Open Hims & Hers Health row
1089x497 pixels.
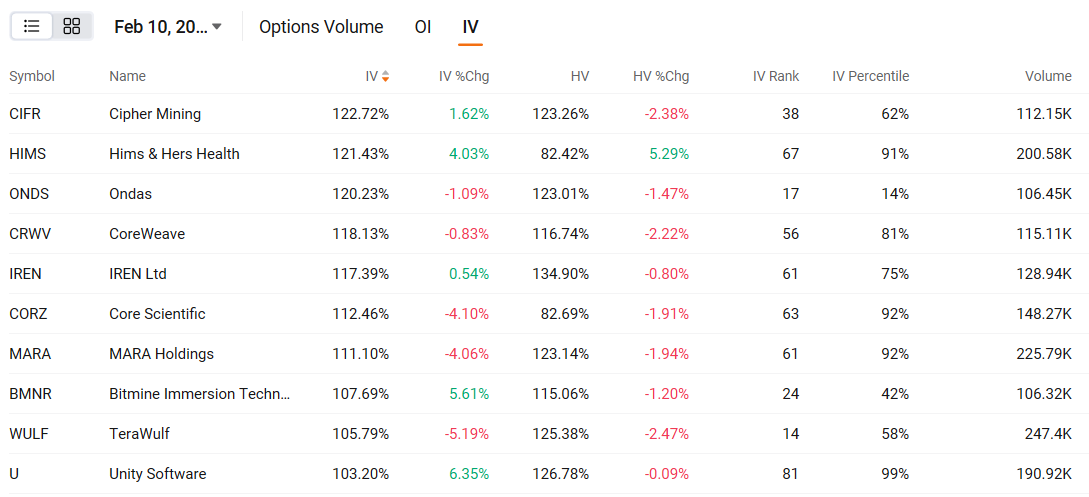[x=544, y=154]
